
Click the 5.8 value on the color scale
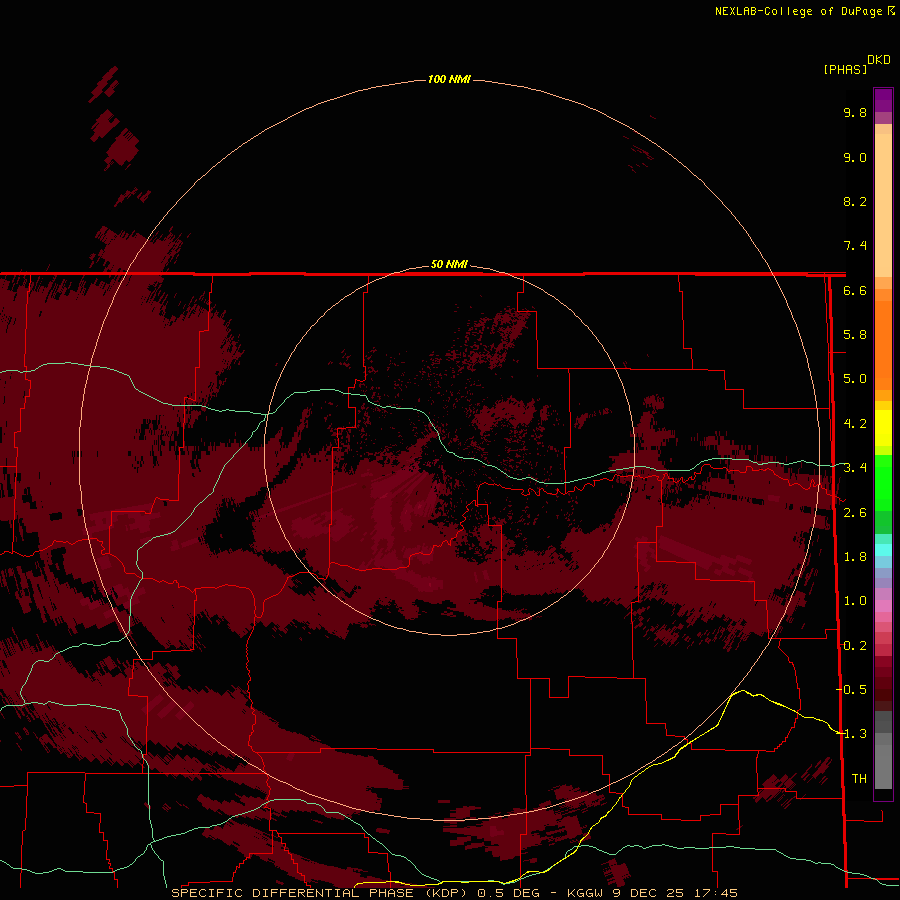pos(855,335)
